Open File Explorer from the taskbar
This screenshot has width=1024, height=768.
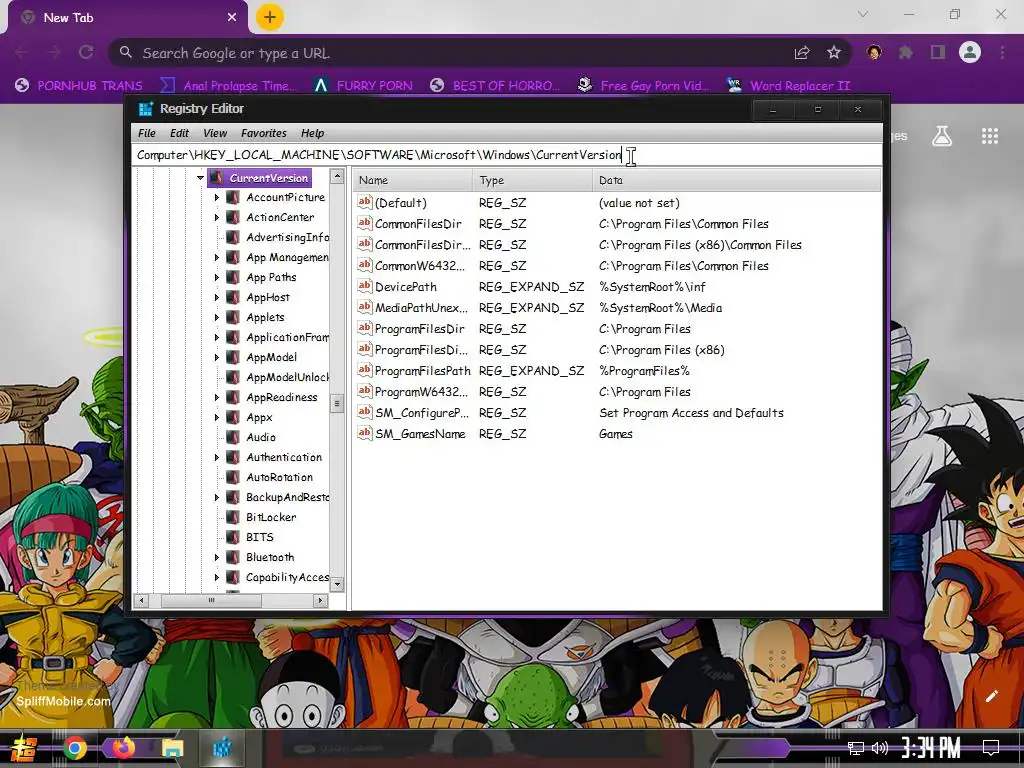point(172,748)
